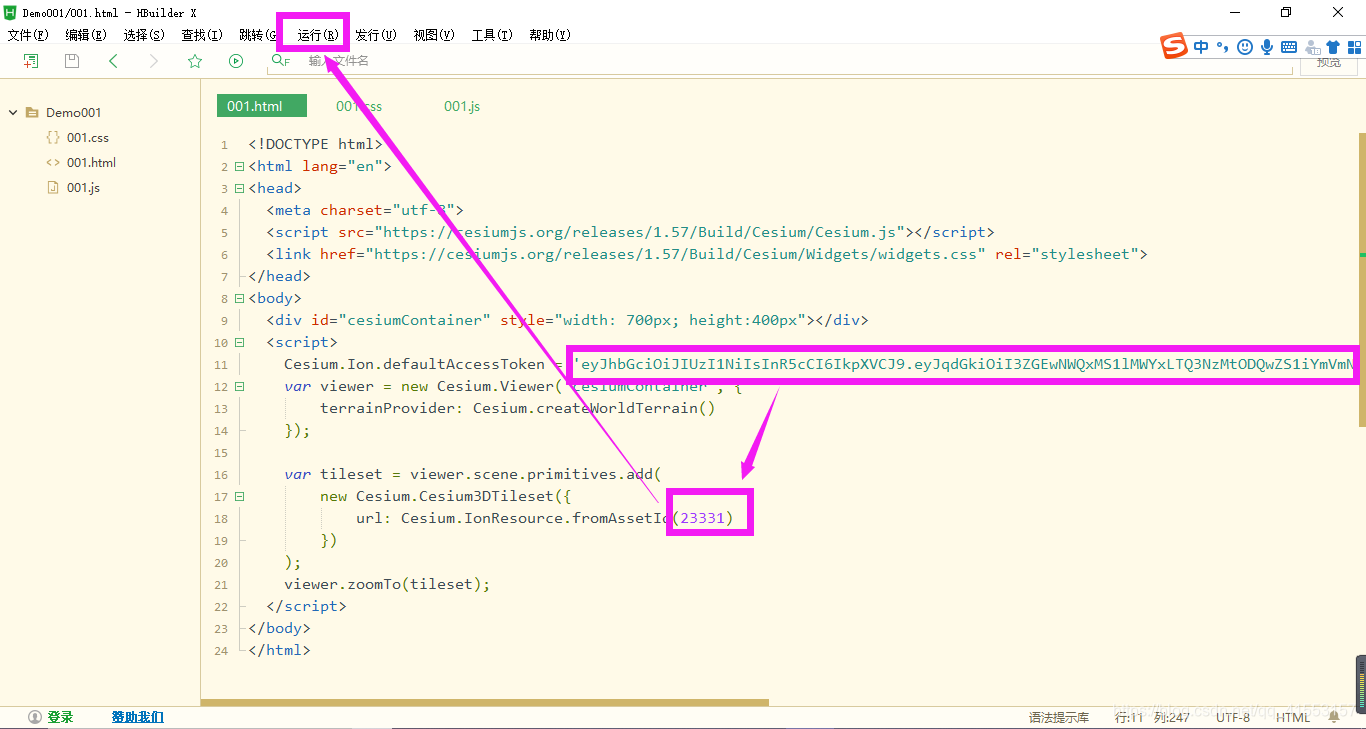Image resolution: width=1366 pixels, height=729 pixels.
Task: Click the save floppy disk icon
Action: [72, 61]
